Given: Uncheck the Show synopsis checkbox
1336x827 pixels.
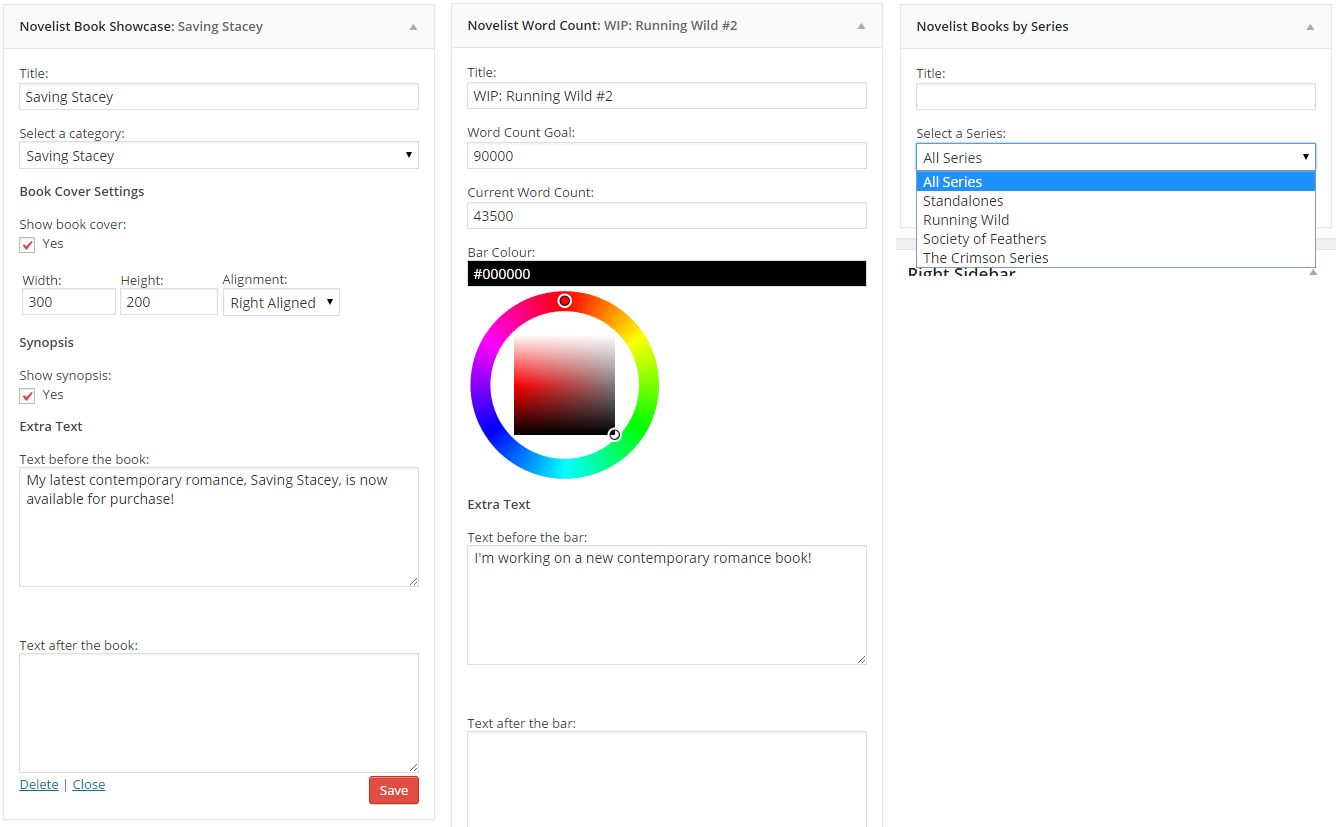Looking at the screenshot, I should pyautogui.click(x=28, y=396).
